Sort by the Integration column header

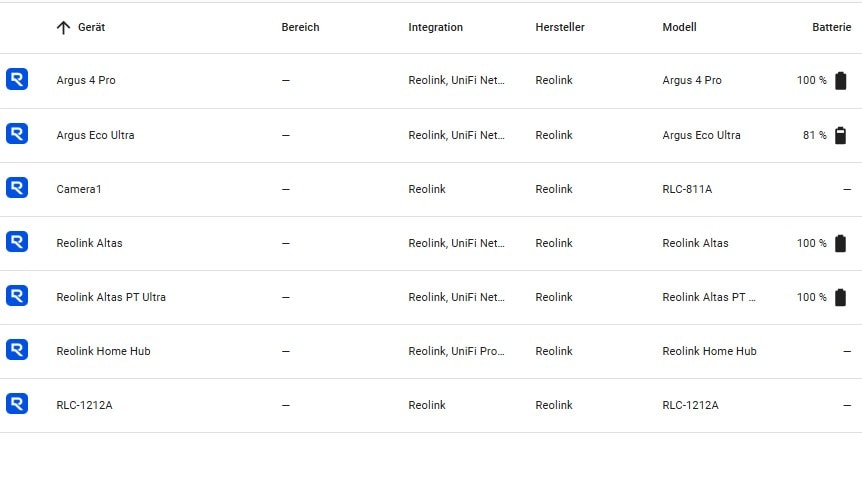(435, 27)
